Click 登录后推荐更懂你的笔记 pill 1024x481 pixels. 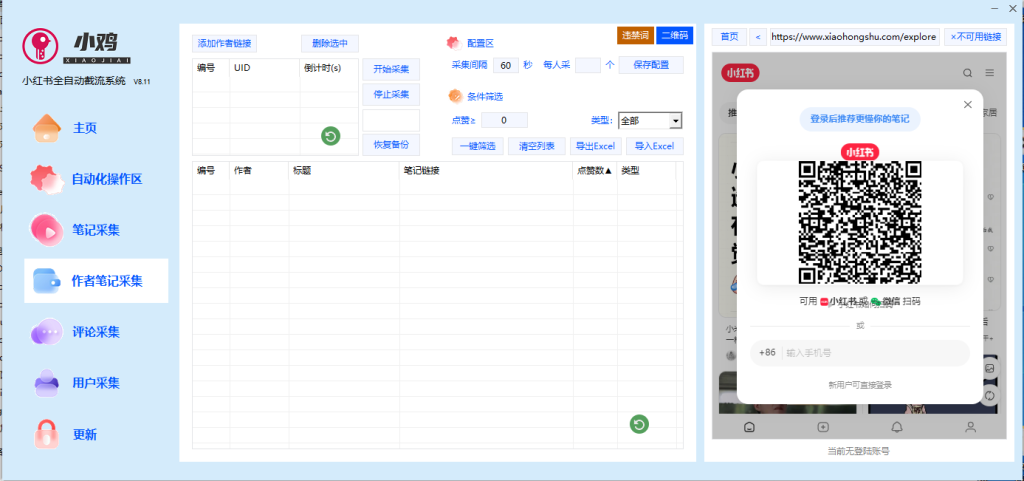pyautogui.click(x=859, y=119)
